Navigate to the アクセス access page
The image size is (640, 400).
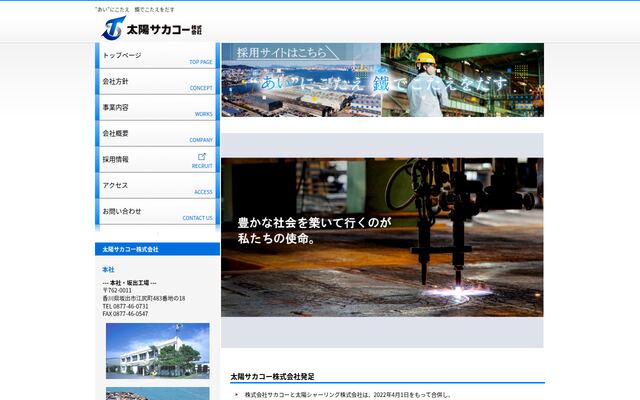tap(157, 186)
